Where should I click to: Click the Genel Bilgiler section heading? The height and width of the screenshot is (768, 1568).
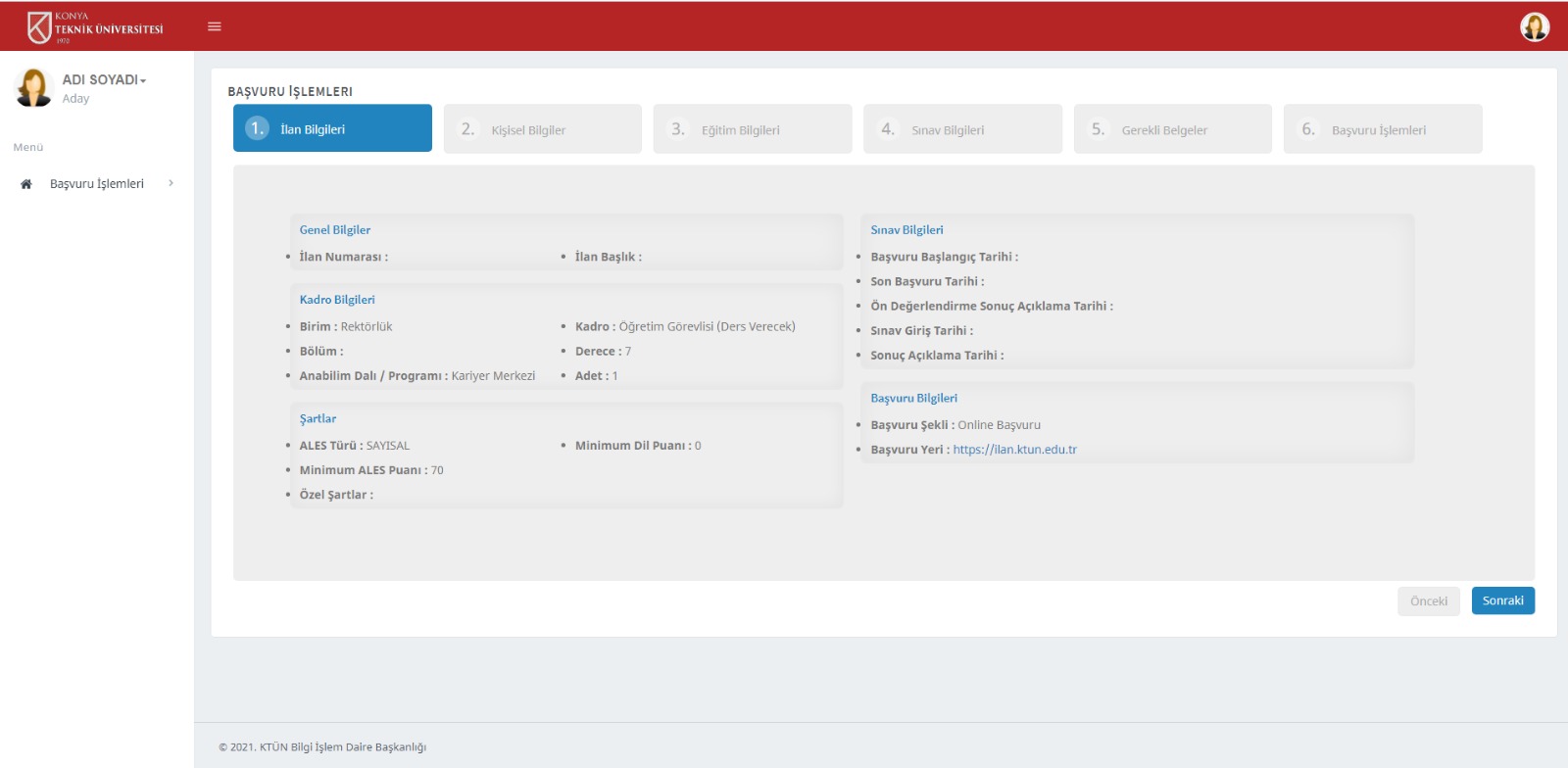coord(335,230)
